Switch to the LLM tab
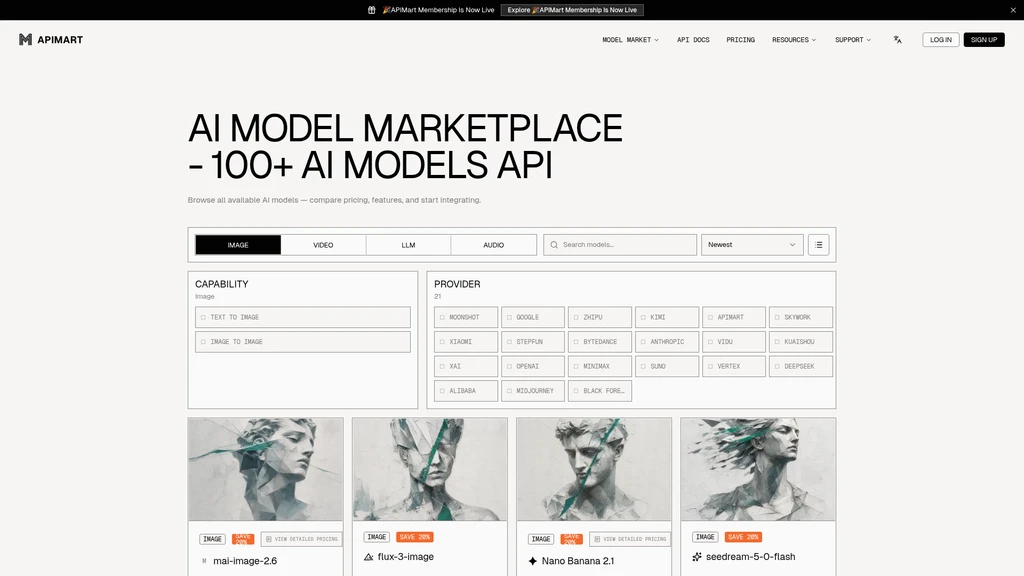 coord(408,245)
